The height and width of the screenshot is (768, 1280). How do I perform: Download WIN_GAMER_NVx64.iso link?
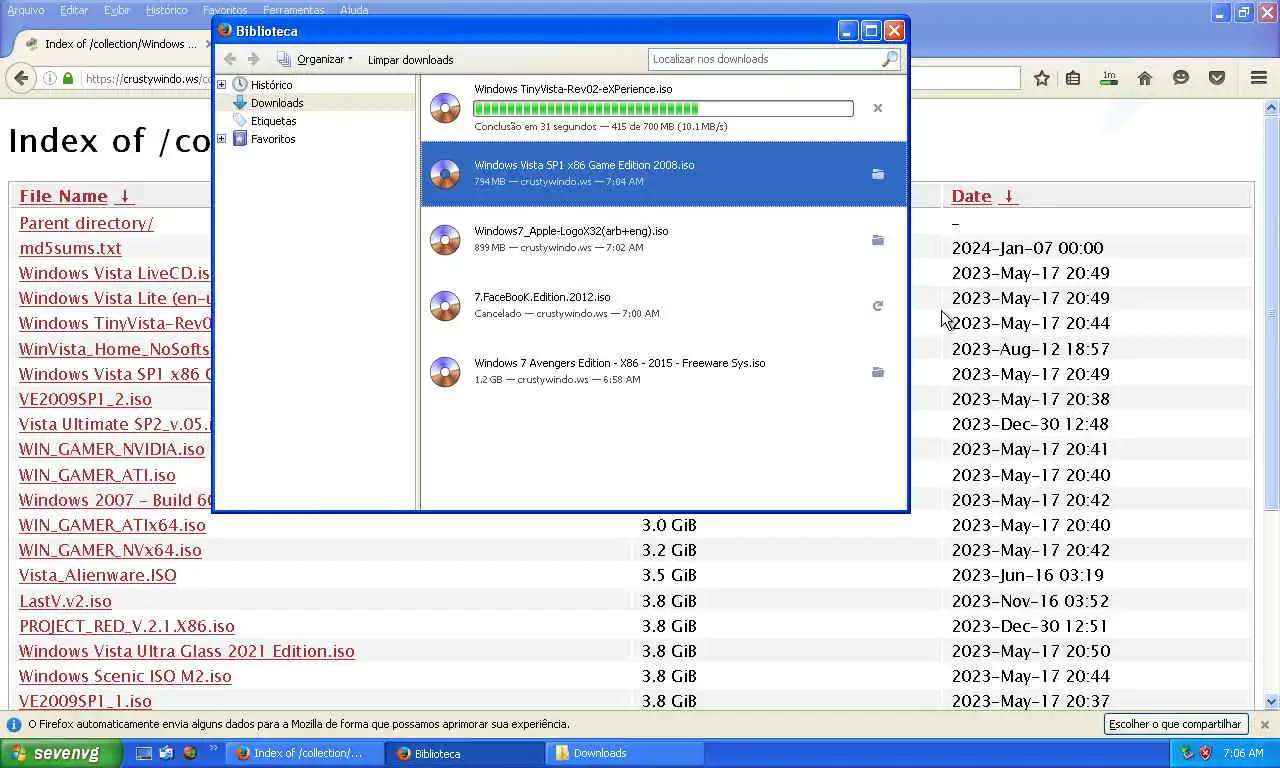(110, 550)
